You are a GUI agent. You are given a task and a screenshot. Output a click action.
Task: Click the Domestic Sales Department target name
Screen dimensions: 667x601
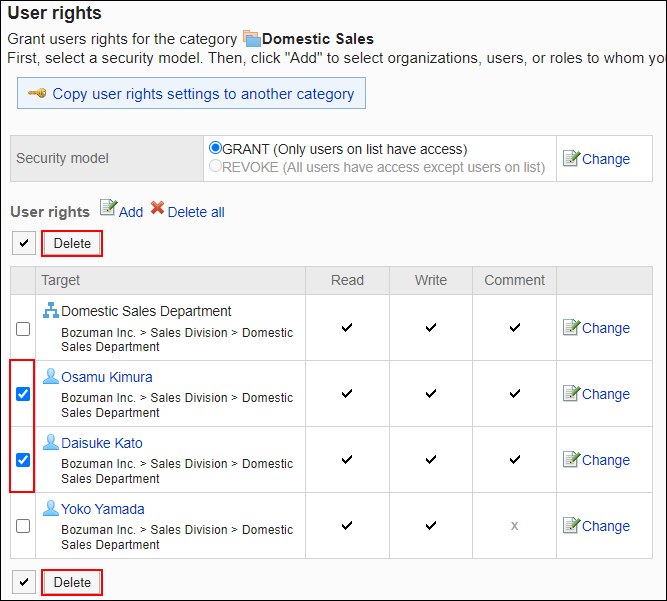click(146, 311)
